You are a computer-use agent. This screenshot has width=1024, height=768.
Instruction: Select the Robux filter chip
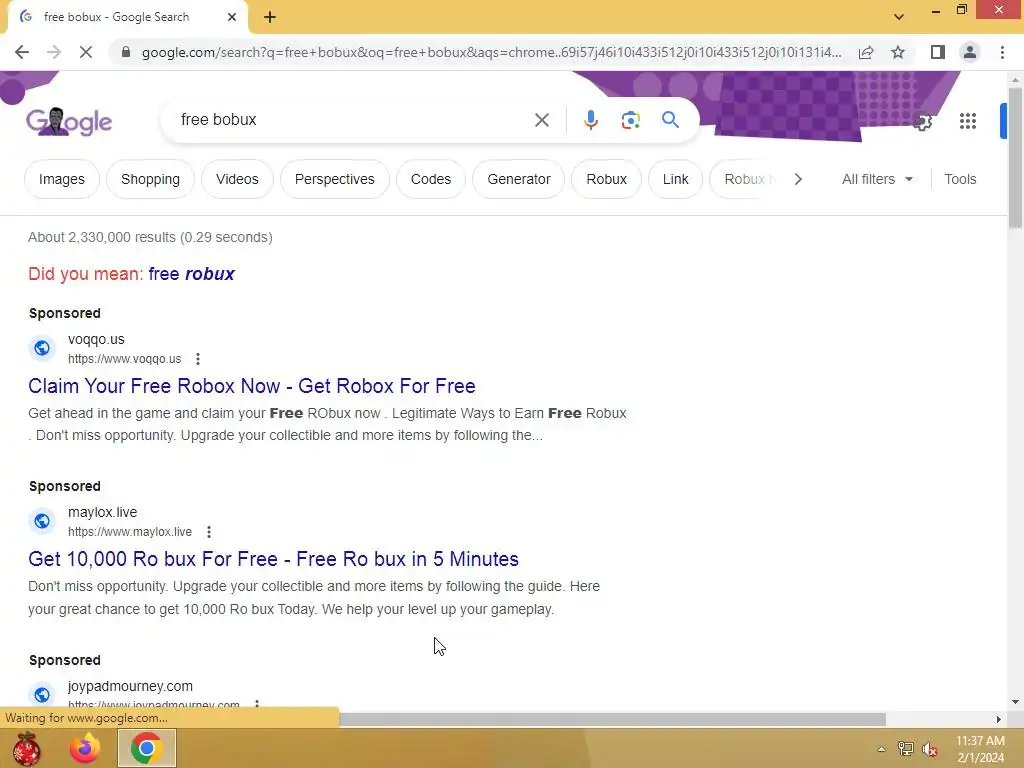[x=606, y=179]
